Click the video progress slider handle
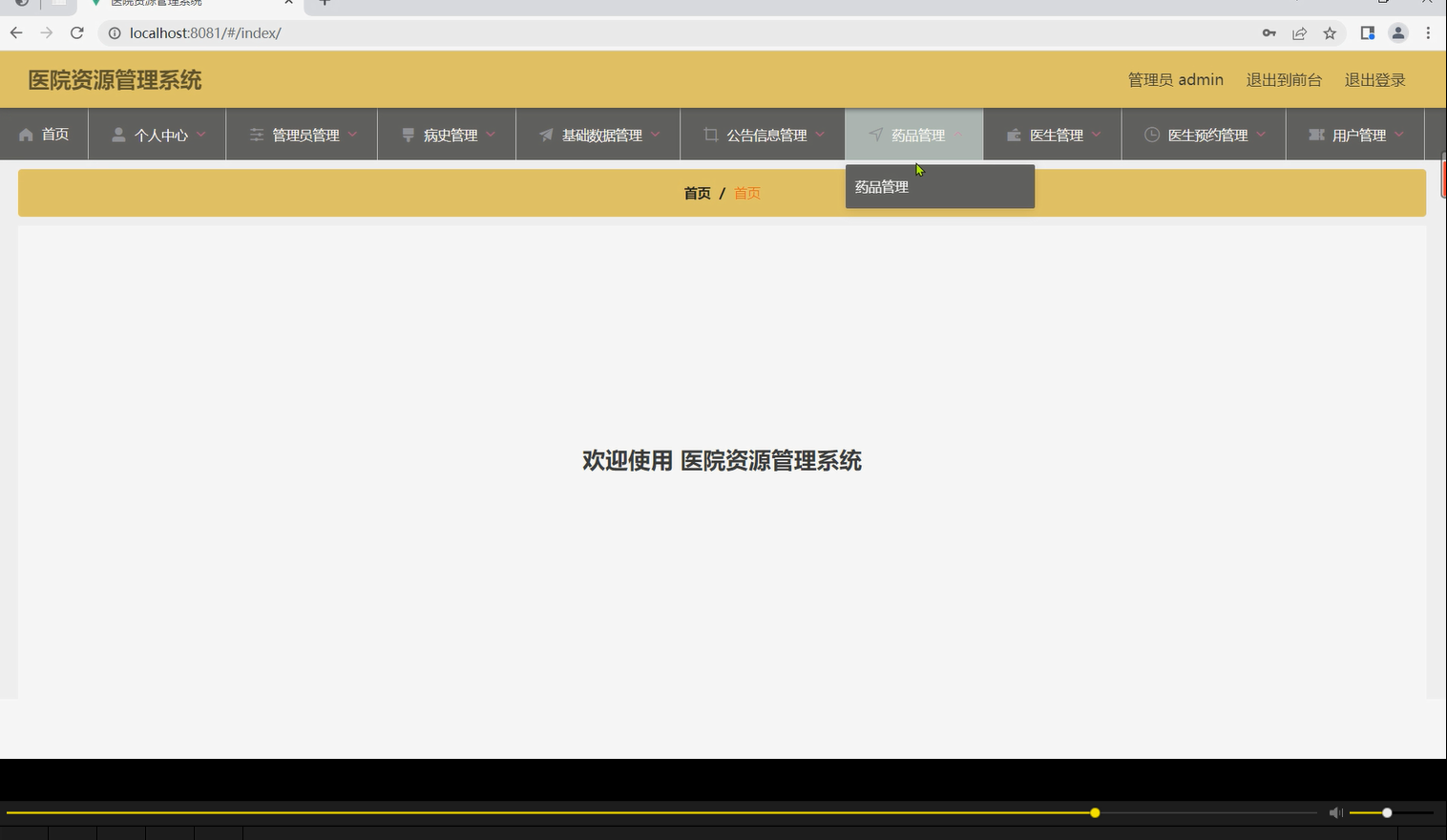 click(1095, 812)
